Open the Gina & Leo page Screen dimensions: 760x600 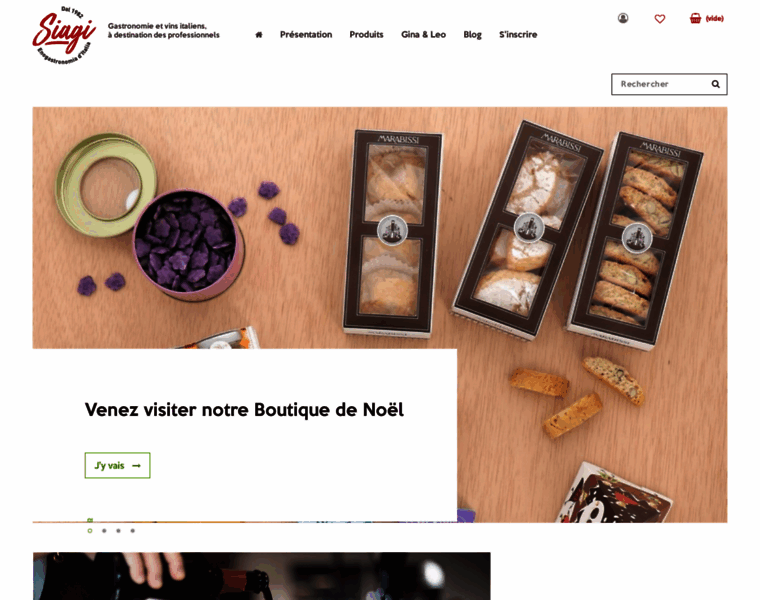click(x=423, y=34)
